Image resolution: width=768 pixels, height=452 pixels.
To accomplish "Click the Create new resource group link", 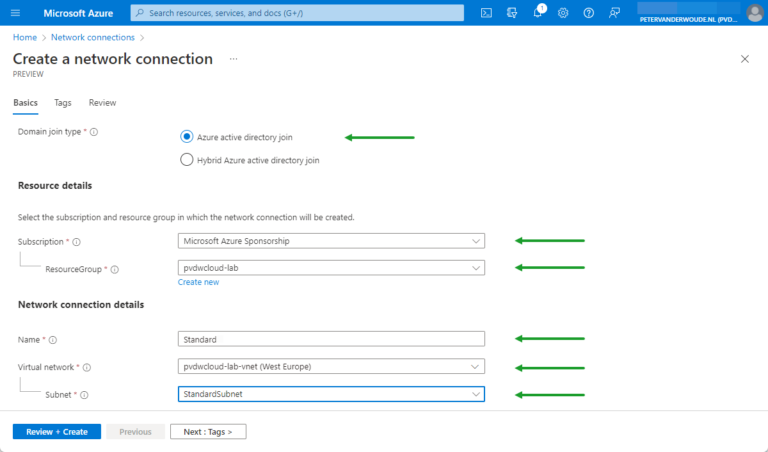I will click(198, 282).
